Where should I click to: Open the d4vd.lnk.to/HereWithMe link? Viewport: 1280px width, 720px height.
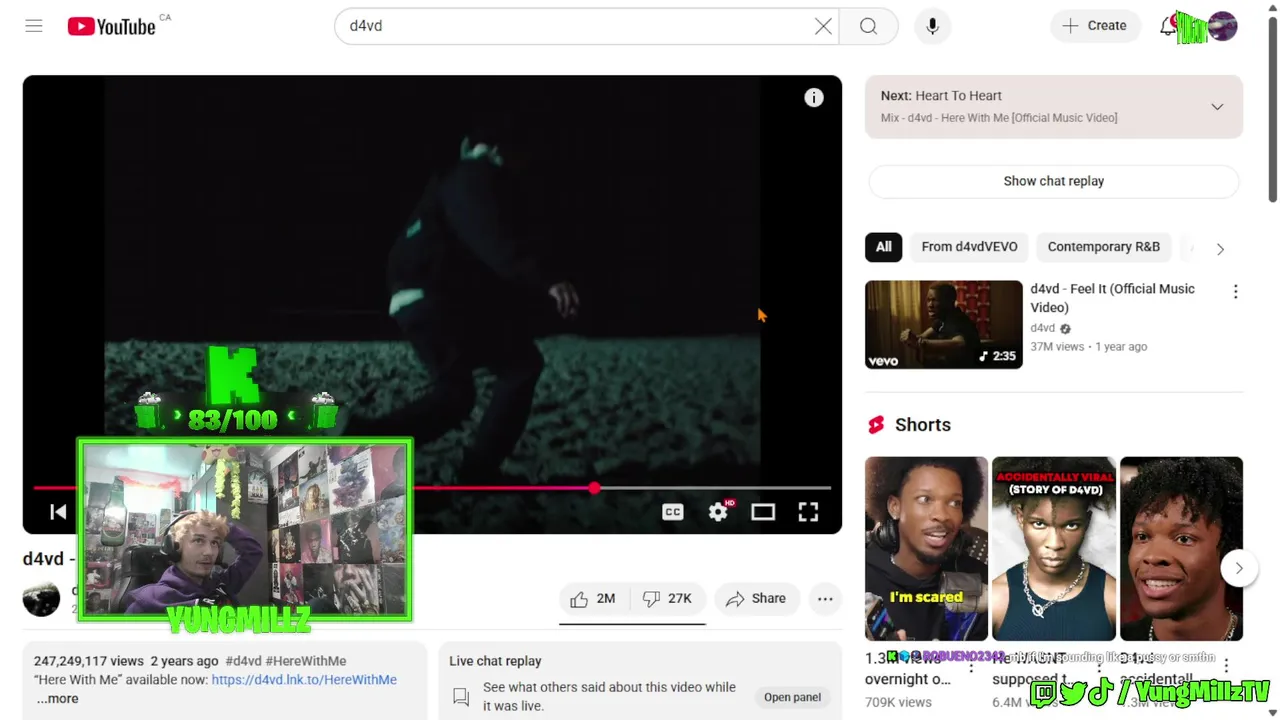(x=304, y=680)
